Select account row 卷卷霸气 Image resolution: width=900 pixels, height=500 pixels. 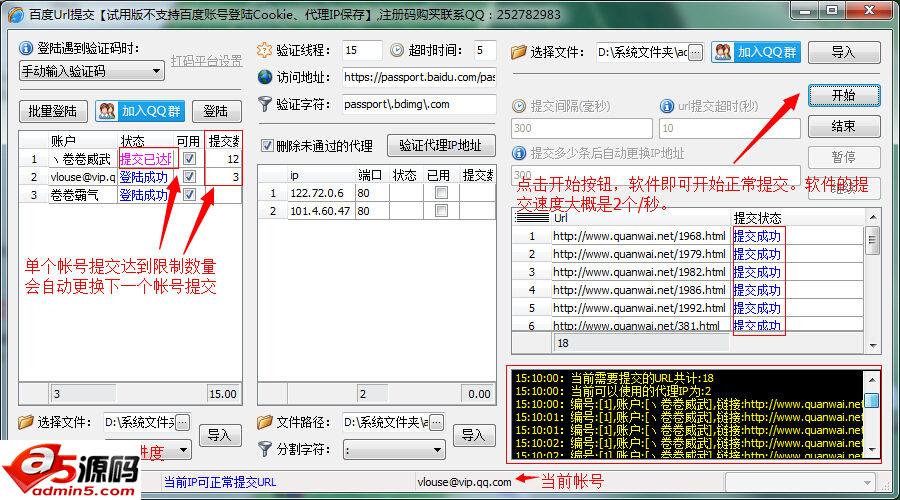point(130,195)
